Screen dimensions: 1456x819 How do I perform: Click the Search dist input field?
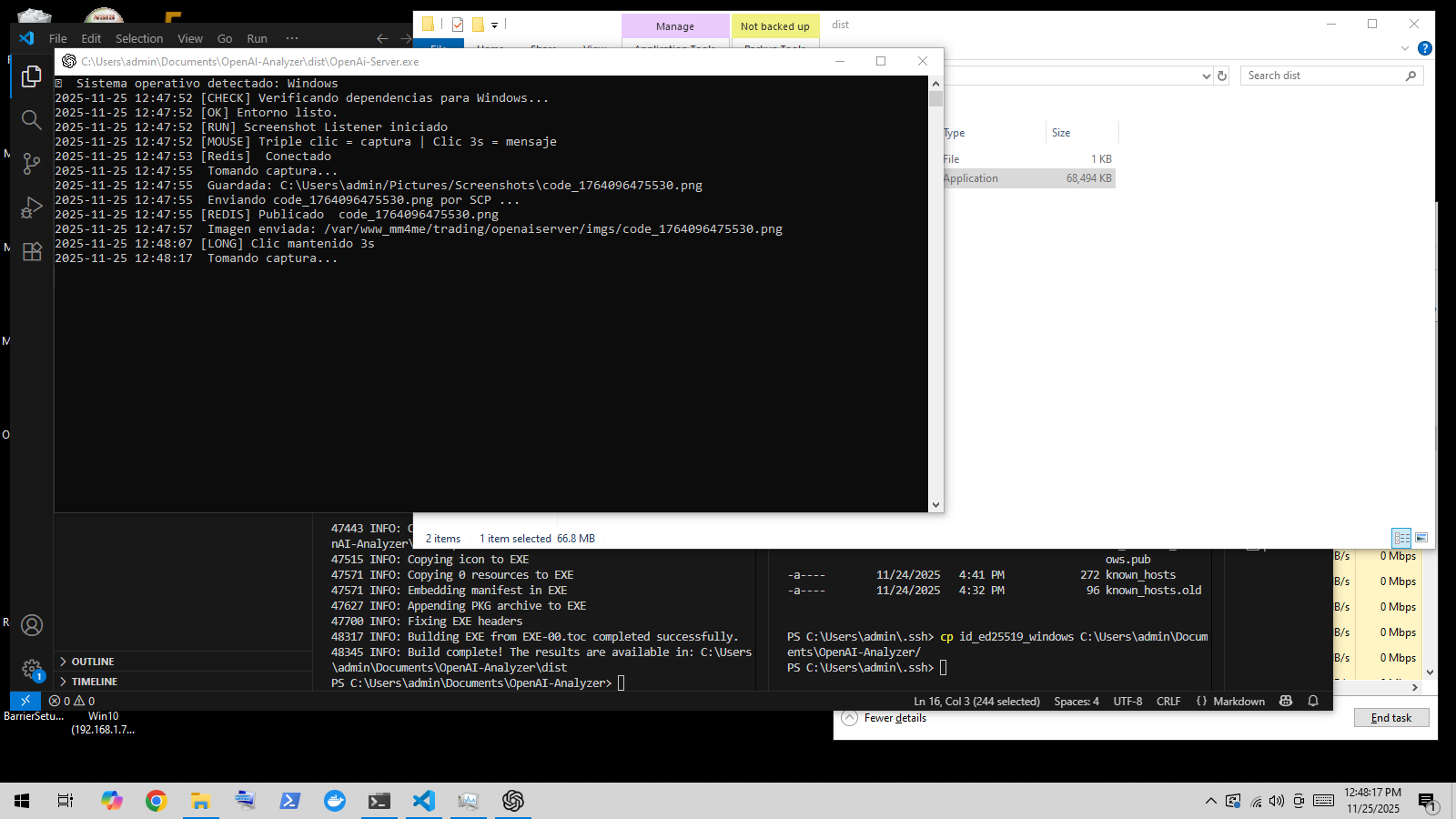1322,76
